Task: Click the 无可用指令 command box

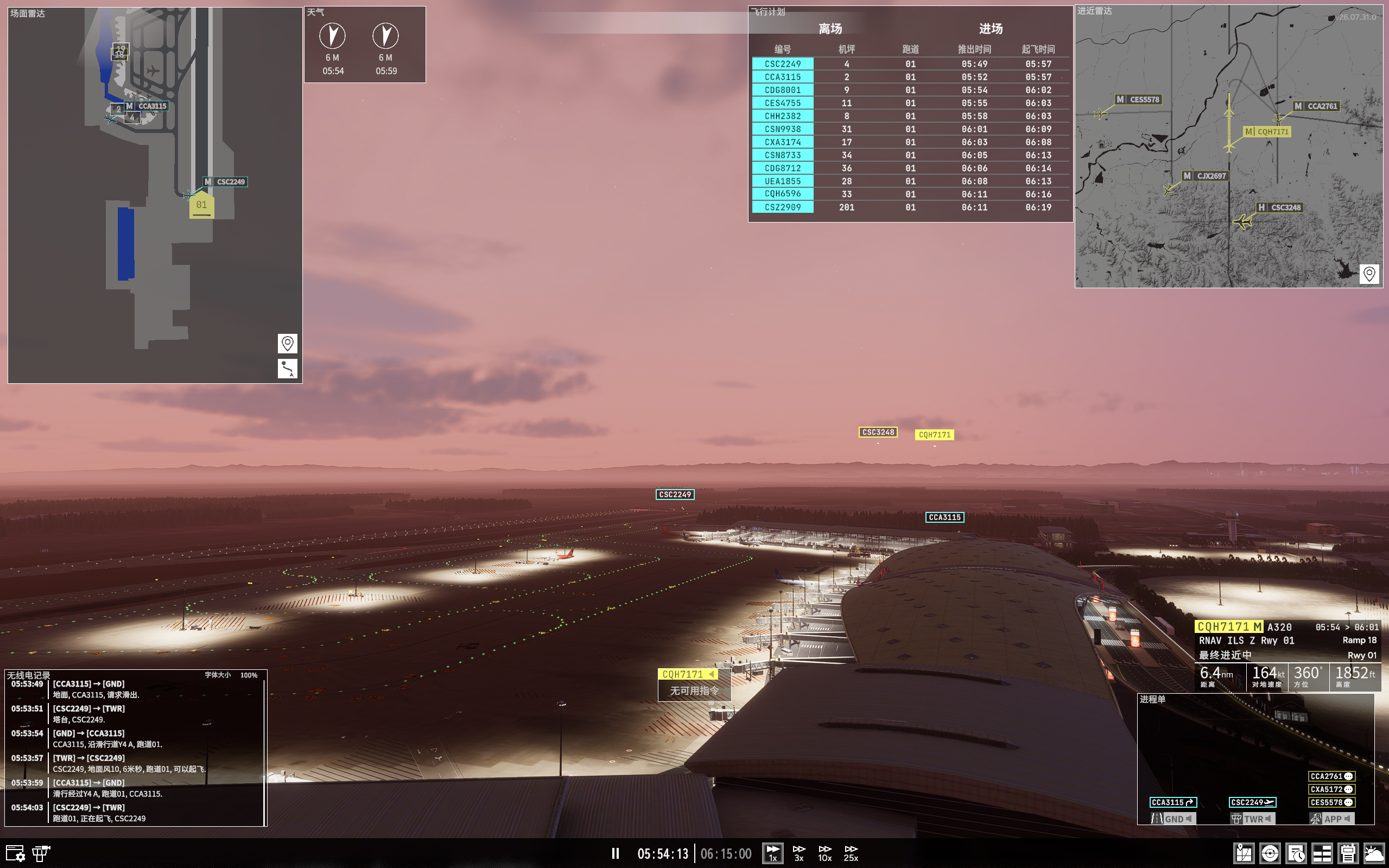Action: click(695, 691)
